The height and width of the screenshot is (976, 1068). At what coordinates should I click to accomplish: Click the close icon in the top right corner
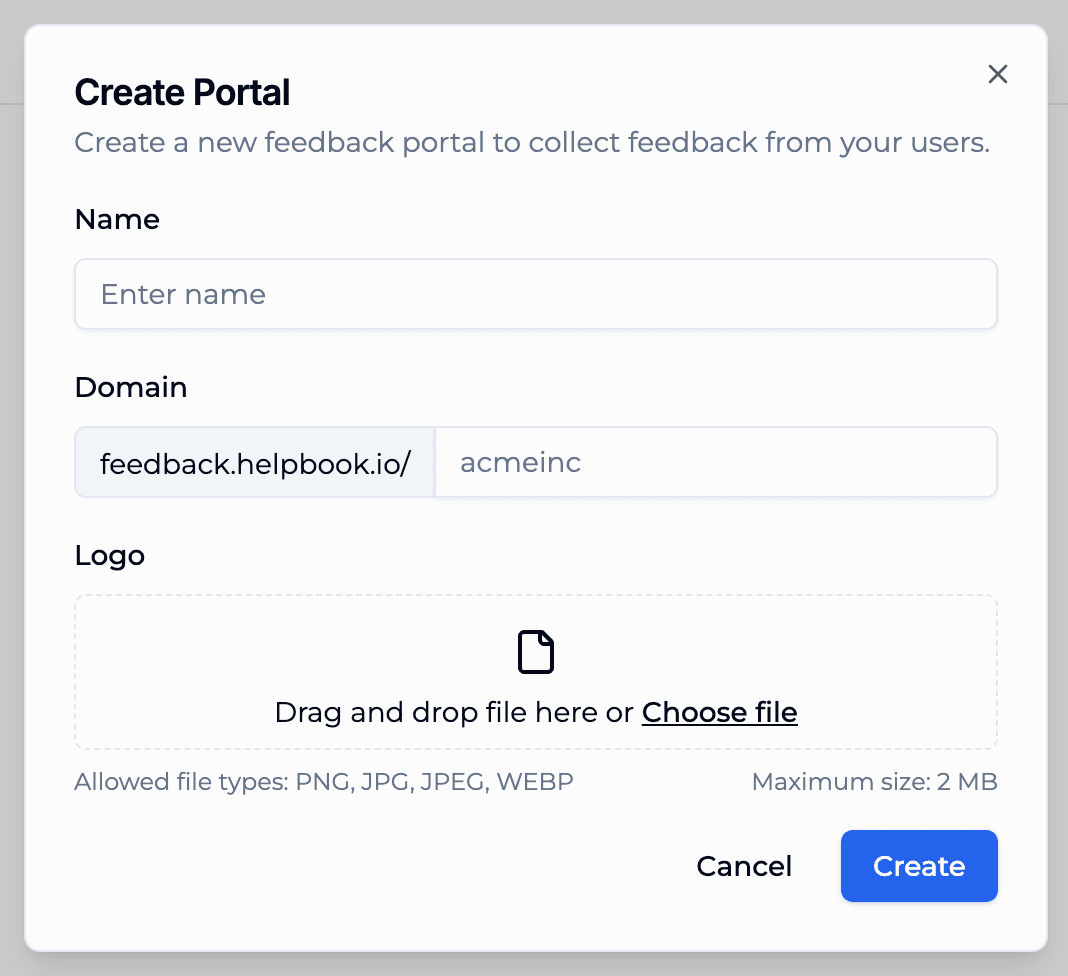tap(997, 74)
